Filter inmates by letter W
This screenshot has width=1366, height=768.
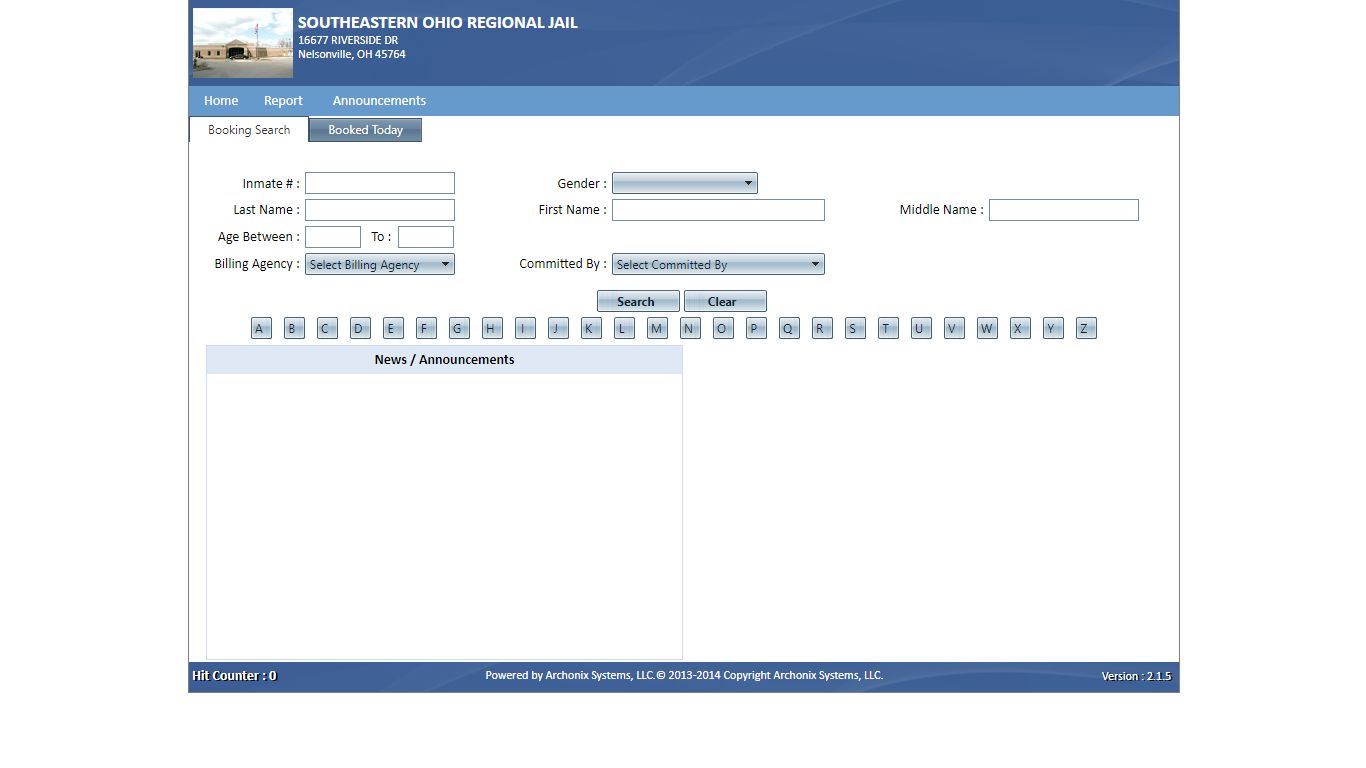coord(987,328)
